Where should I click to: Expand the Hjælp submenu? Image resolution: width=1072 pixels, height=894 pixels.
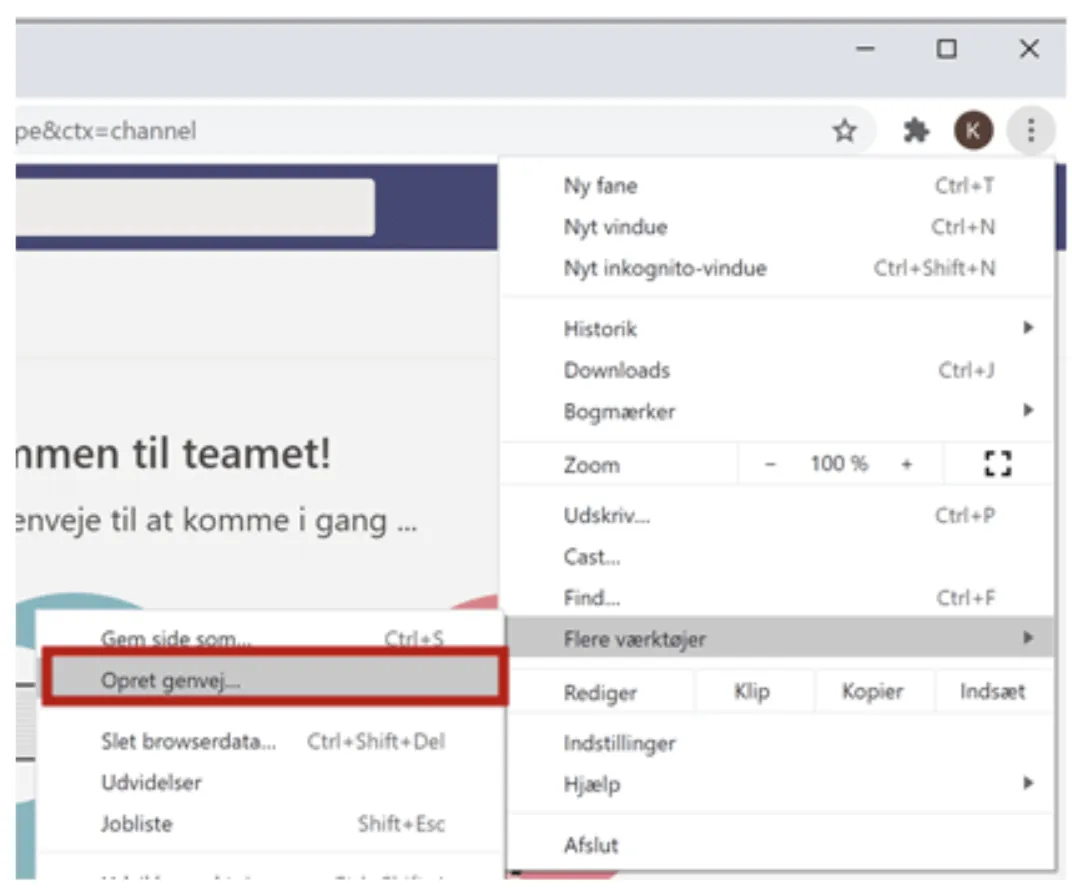(x=779, y=784)
